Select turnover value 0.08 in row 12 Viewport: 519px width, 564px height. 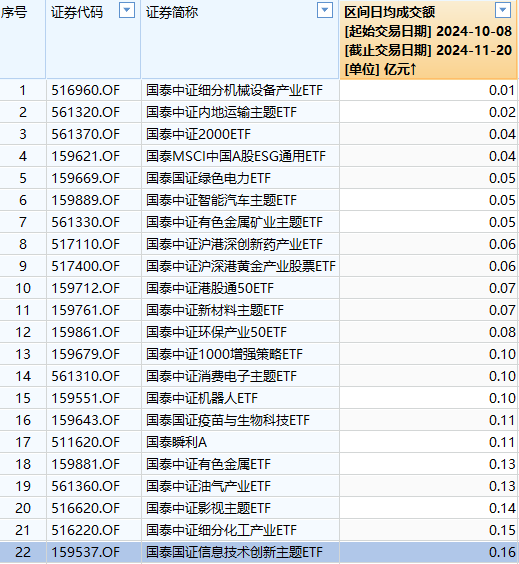click(x=502, y=332)
